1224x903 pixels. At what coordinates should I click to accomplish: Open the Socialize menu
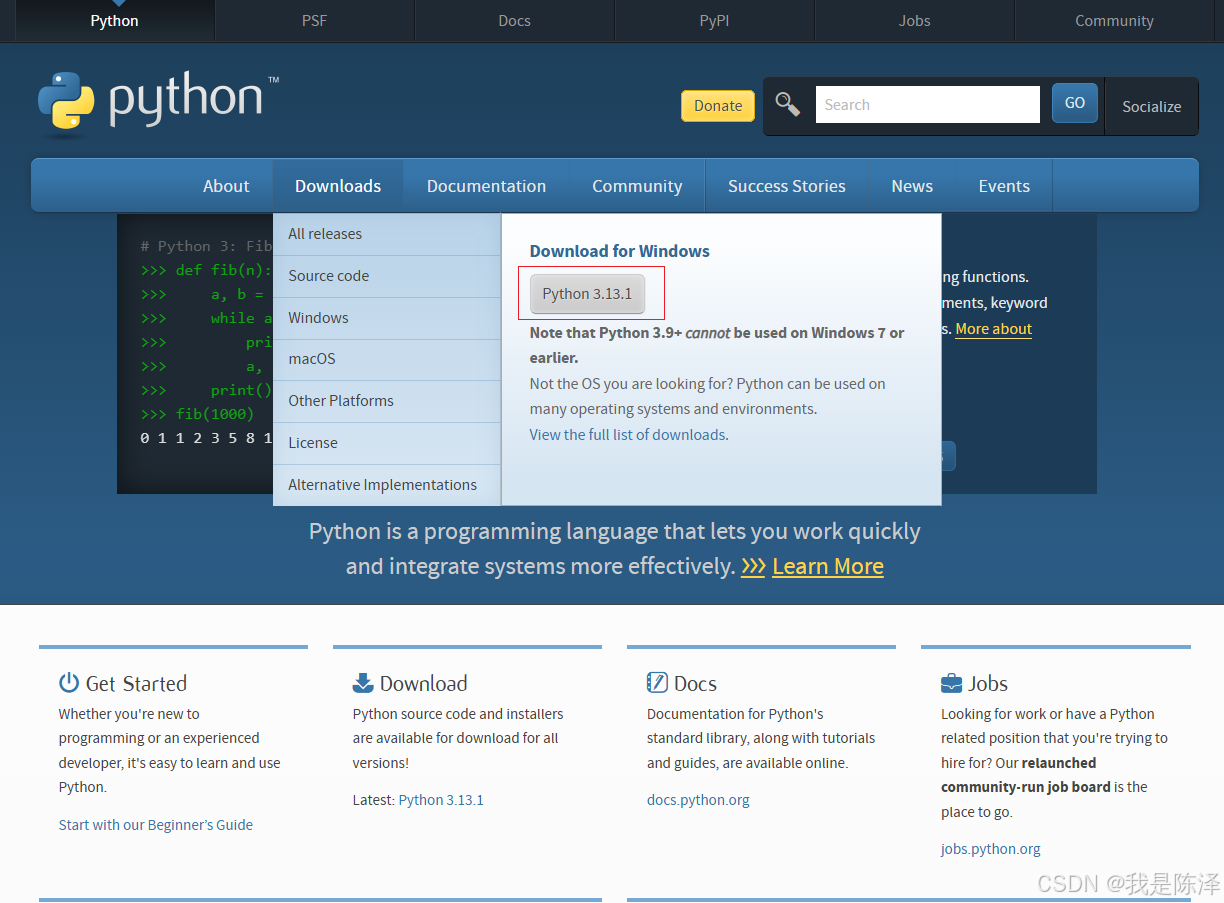(x=1151, y=106)
